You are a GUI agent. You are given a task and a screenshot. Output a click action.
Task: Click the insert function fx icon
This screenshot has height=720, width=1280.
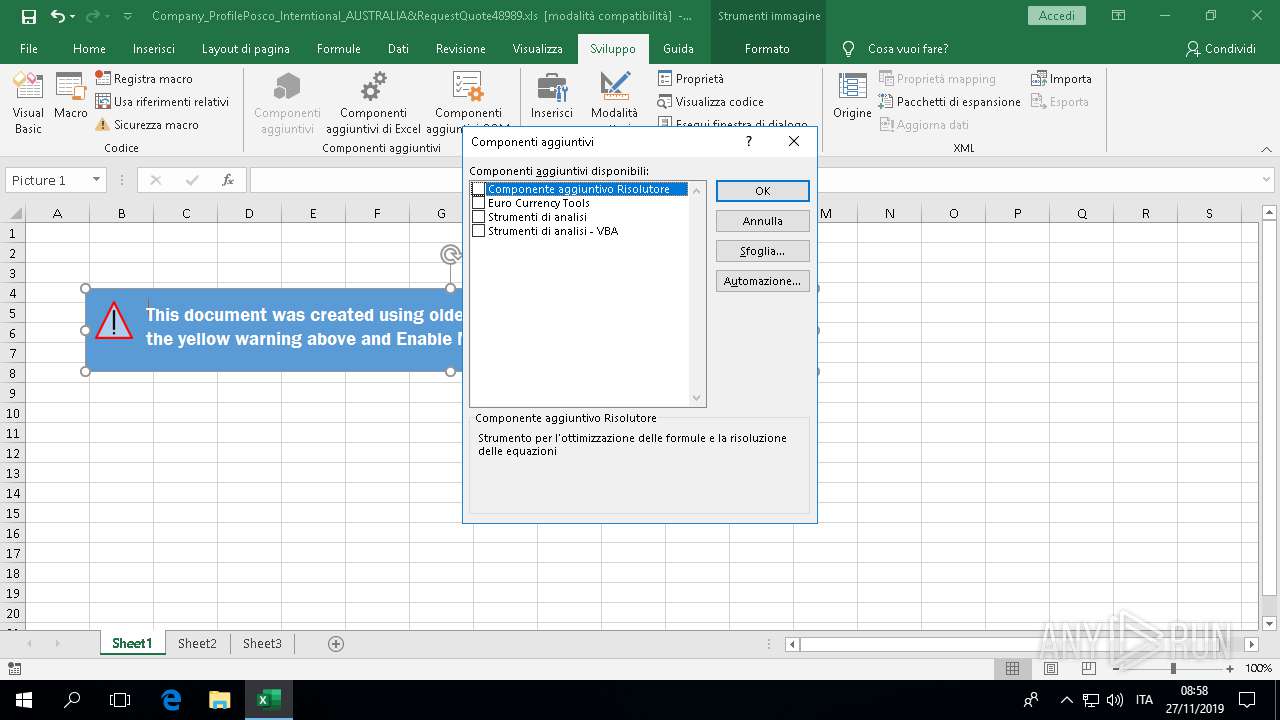tap(228, 180)
